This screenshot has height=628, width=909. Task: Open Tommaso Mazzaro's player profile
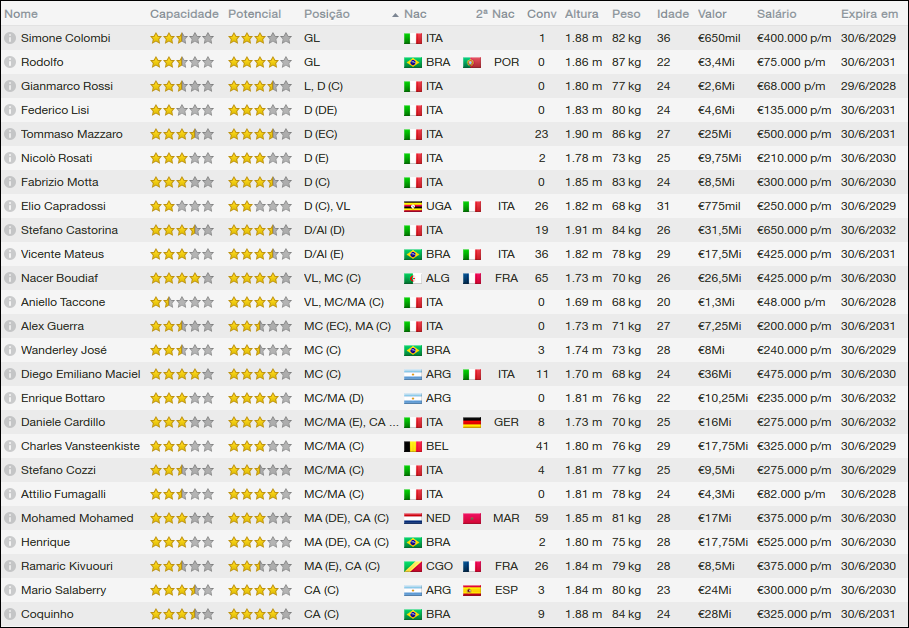[71, 134]
